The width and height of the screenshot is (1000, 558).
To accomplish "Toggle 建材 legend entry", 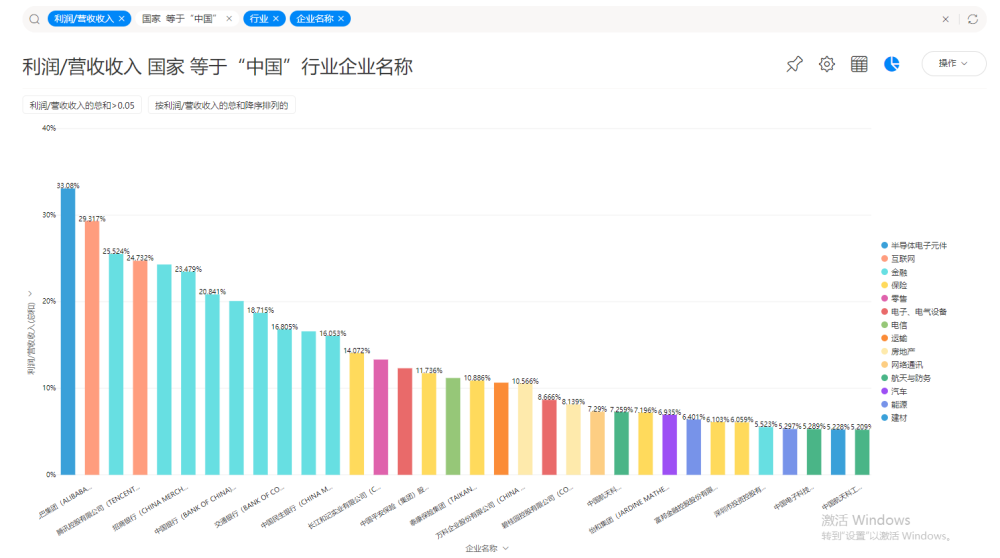I will tap(894, 418).
